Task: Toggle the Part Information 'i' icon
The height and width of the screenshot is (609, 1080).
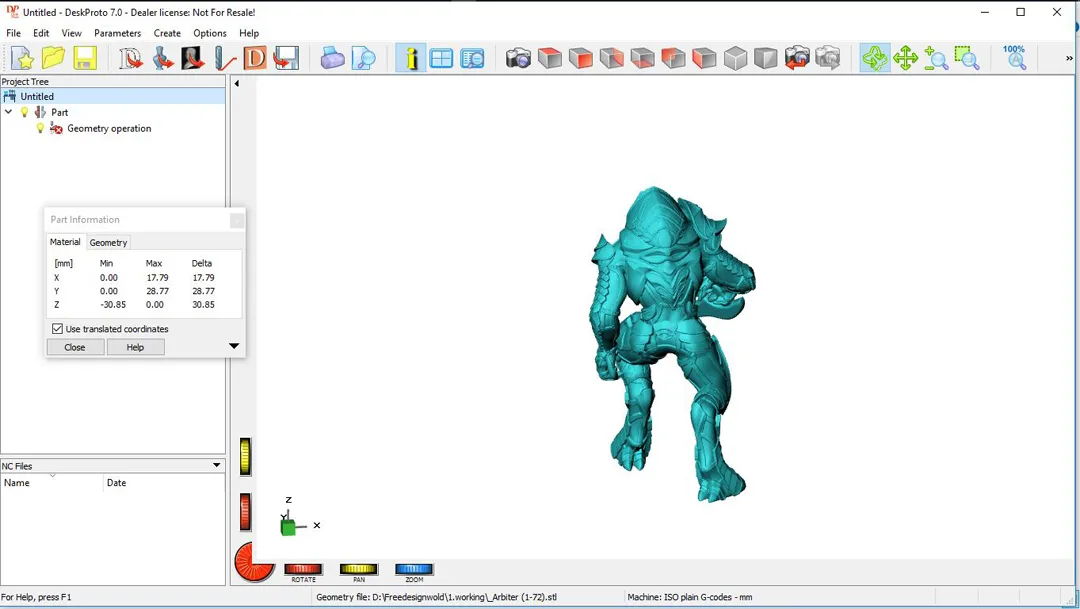Action: coord(411,59)
